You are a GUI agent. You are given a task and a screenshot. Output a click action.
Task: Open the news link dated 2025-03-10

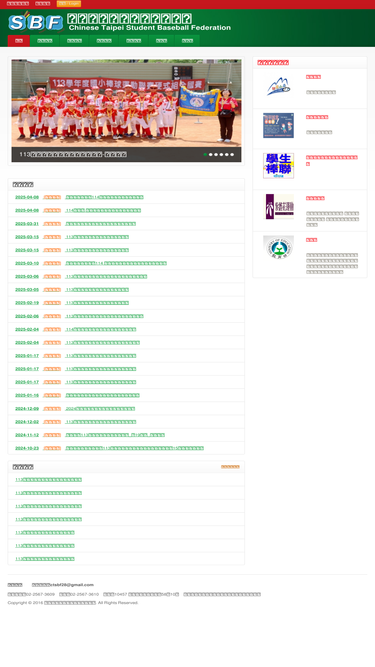tap(116, 263)
